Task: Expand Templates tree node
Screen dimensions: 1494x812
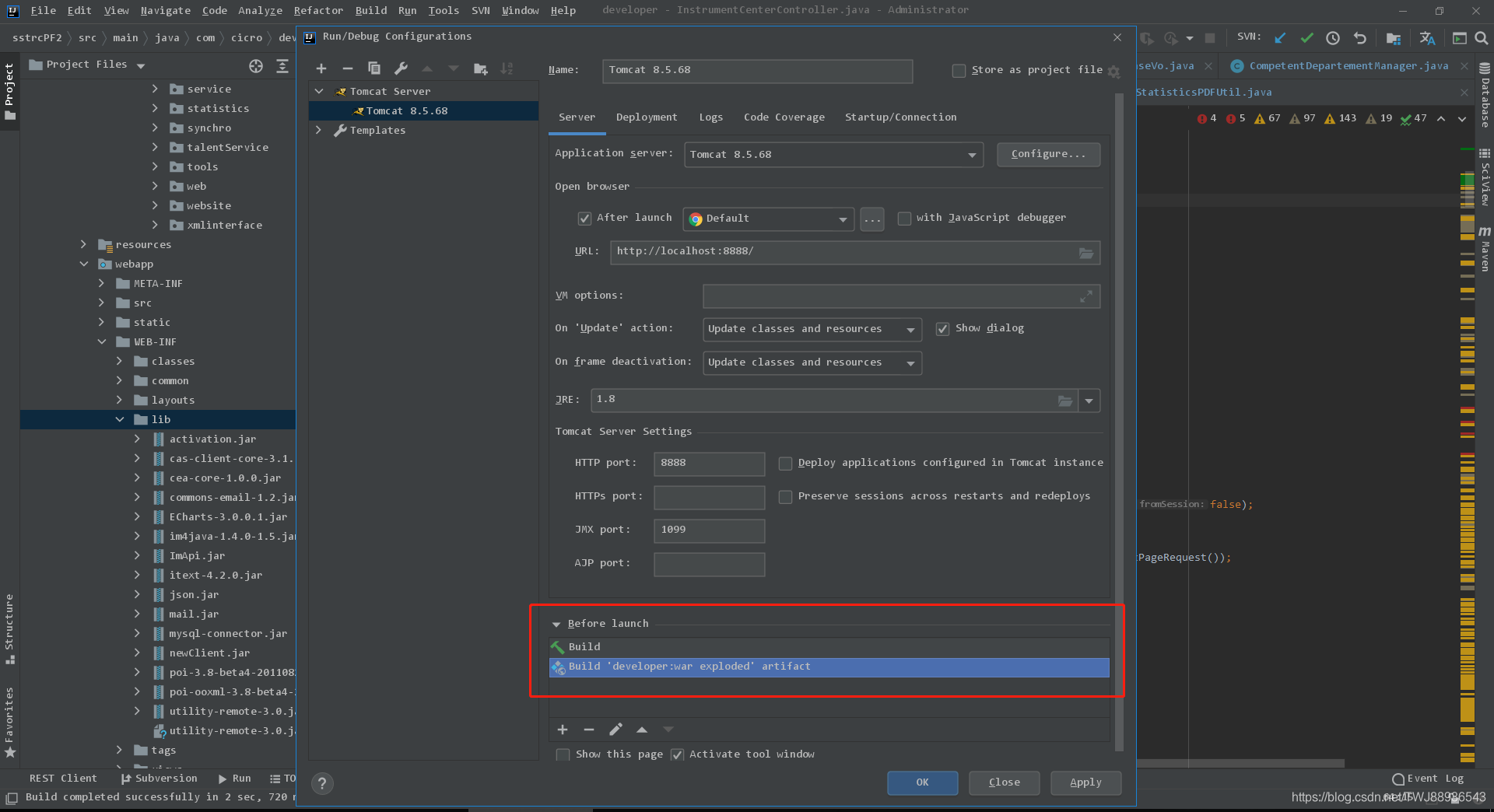Action: 318,130
